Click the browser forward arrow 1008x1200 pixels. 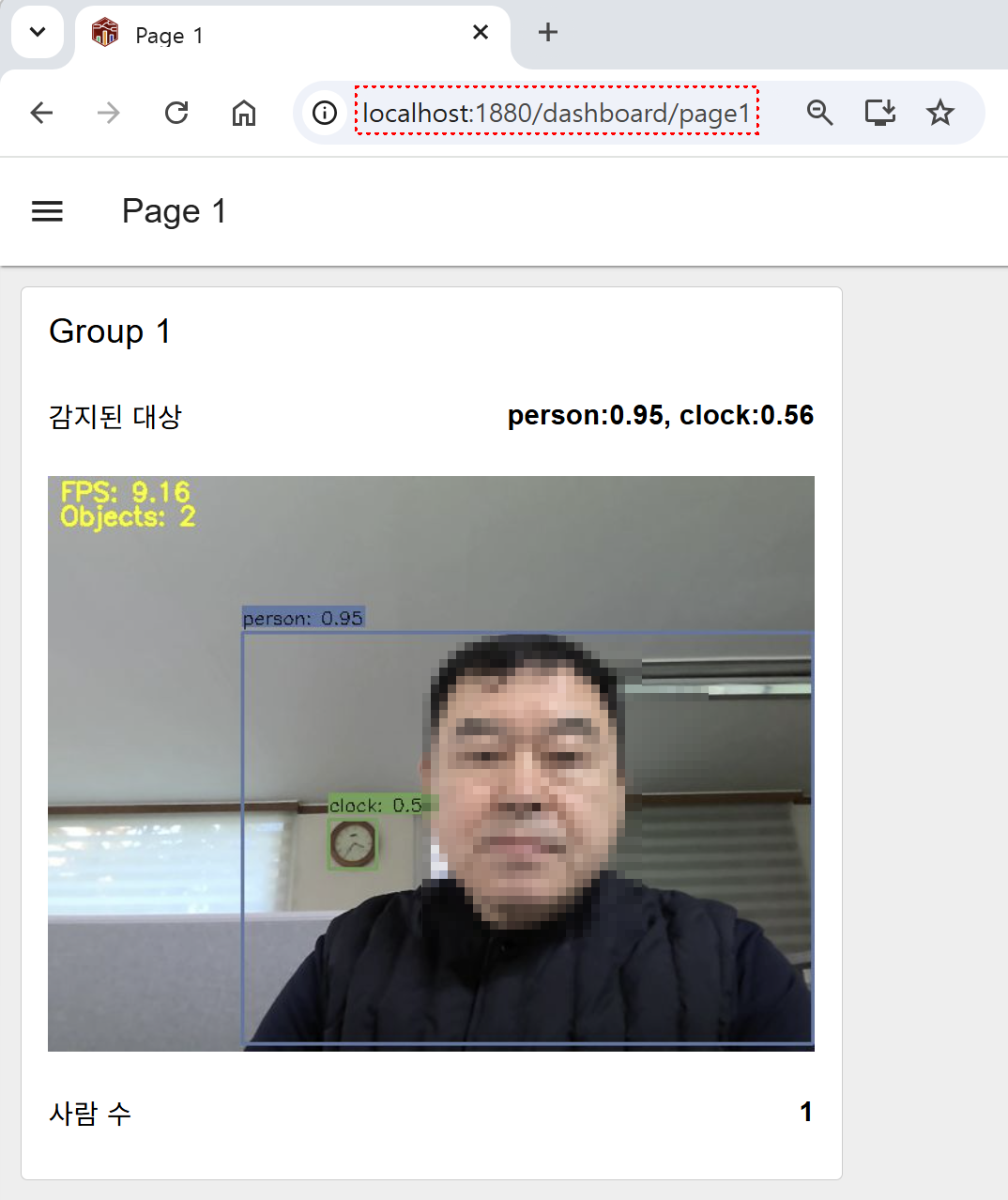click(x=109, y=114)
